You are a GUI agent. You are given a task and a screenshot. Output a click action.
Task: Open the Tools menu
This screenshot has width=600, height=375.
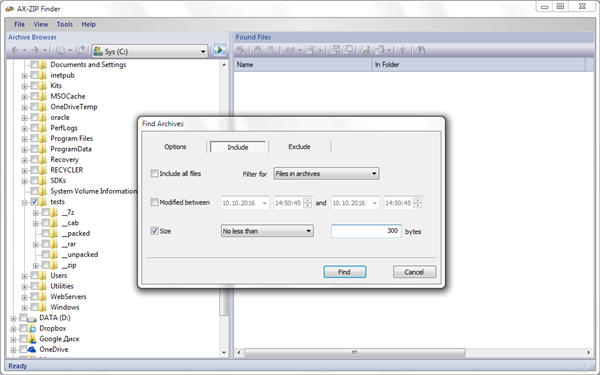pos(65,24)
